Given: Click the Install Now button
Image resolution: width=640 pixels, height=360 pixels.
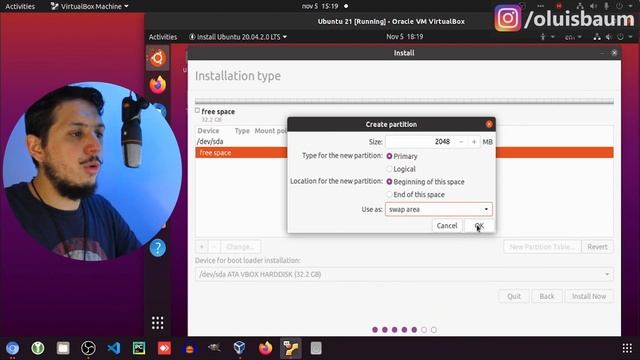Looking at the screenshot, I should [x=589, y=296].
